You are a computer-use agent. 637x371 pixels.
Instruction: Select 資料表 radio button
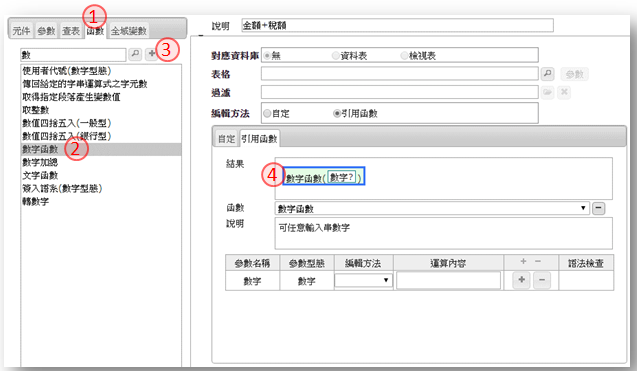pos(336,56)
